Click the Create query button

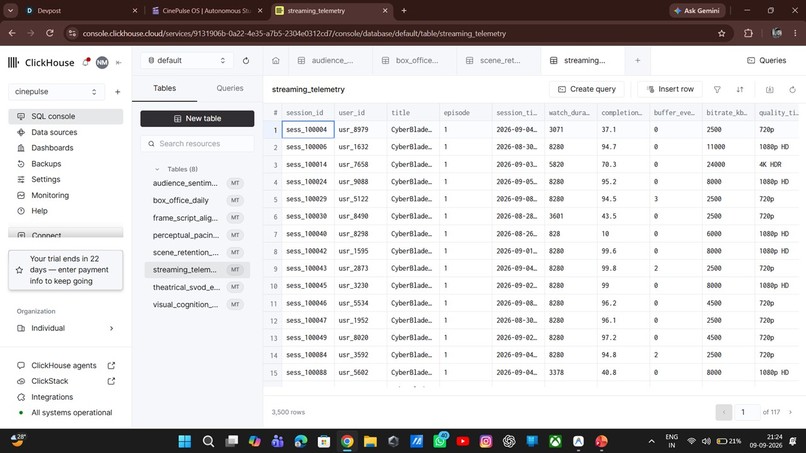(587, 89)
